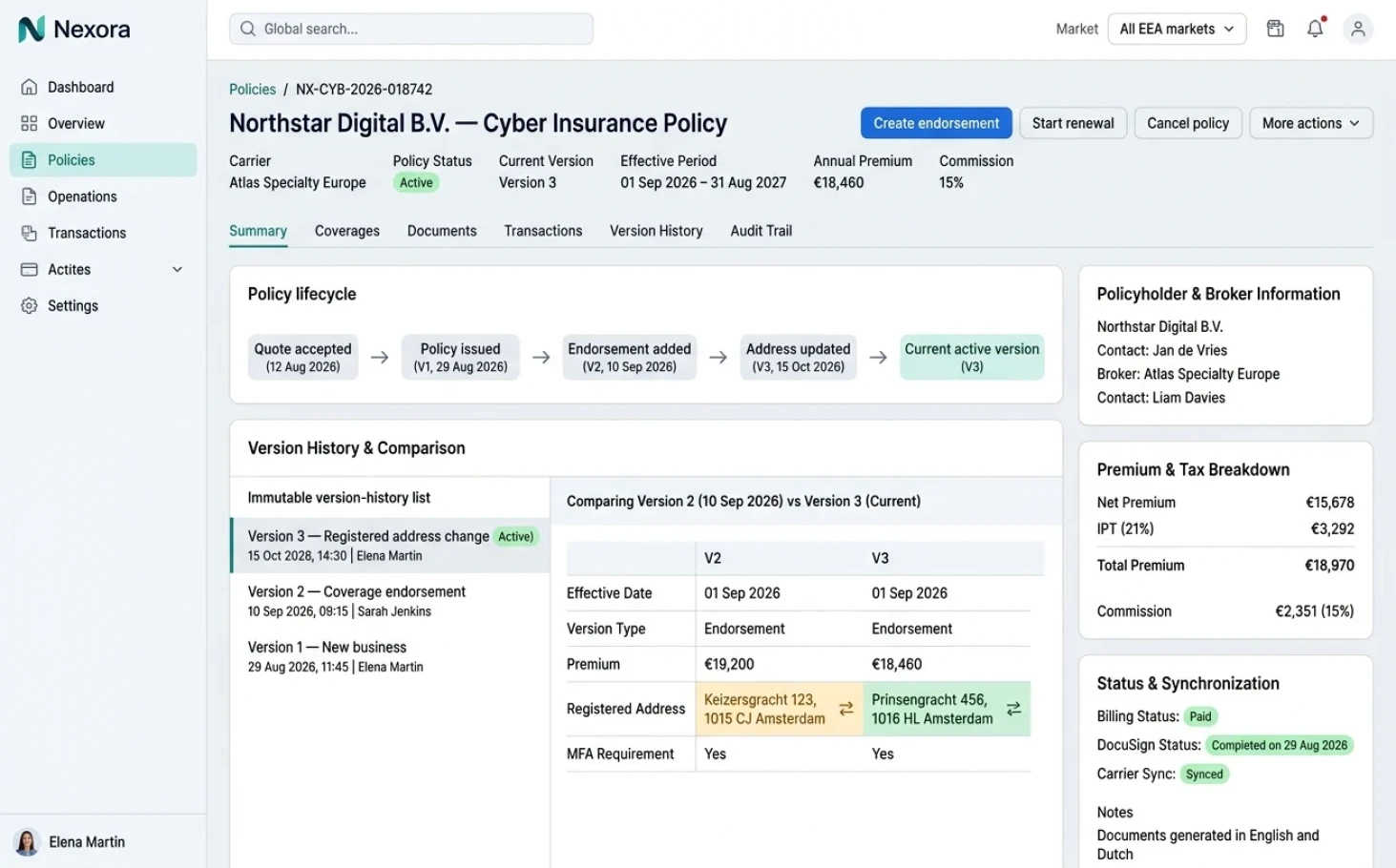This screenshot has width=1396, height=868.
Task: Click Elena Martin avatar at bottom
Action: click(27, 842)
